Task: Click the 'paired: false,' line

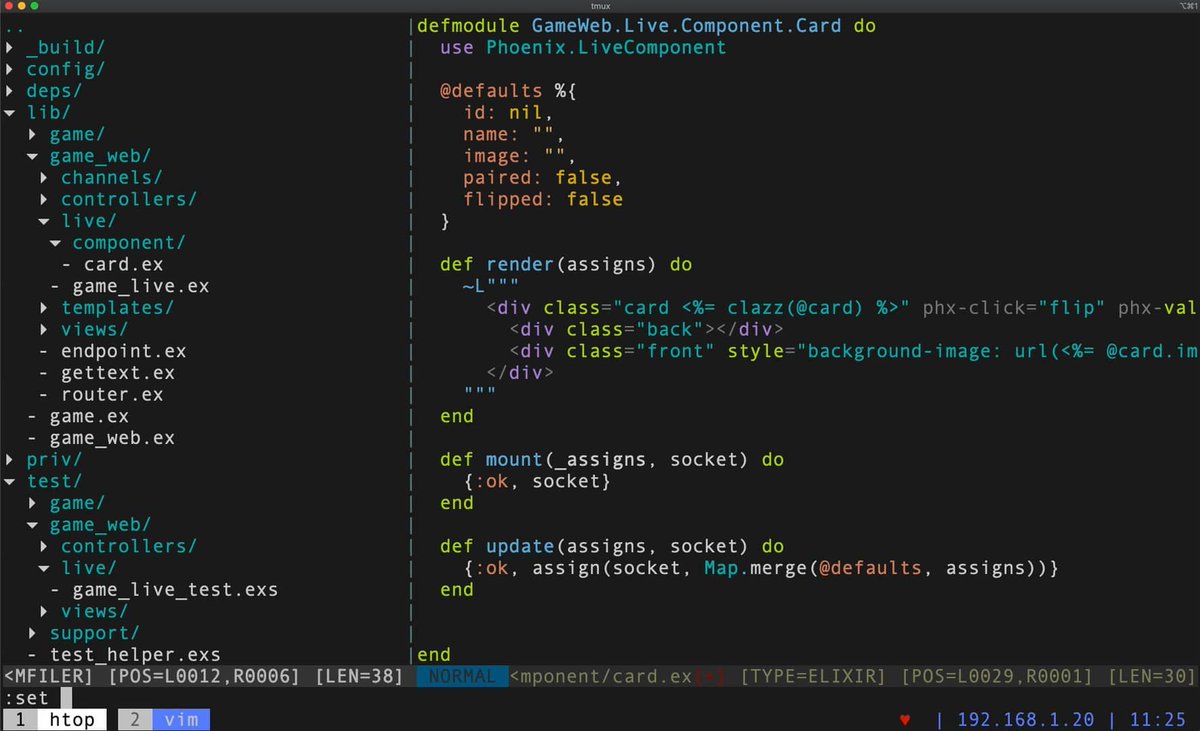Action: pos(543,178)
